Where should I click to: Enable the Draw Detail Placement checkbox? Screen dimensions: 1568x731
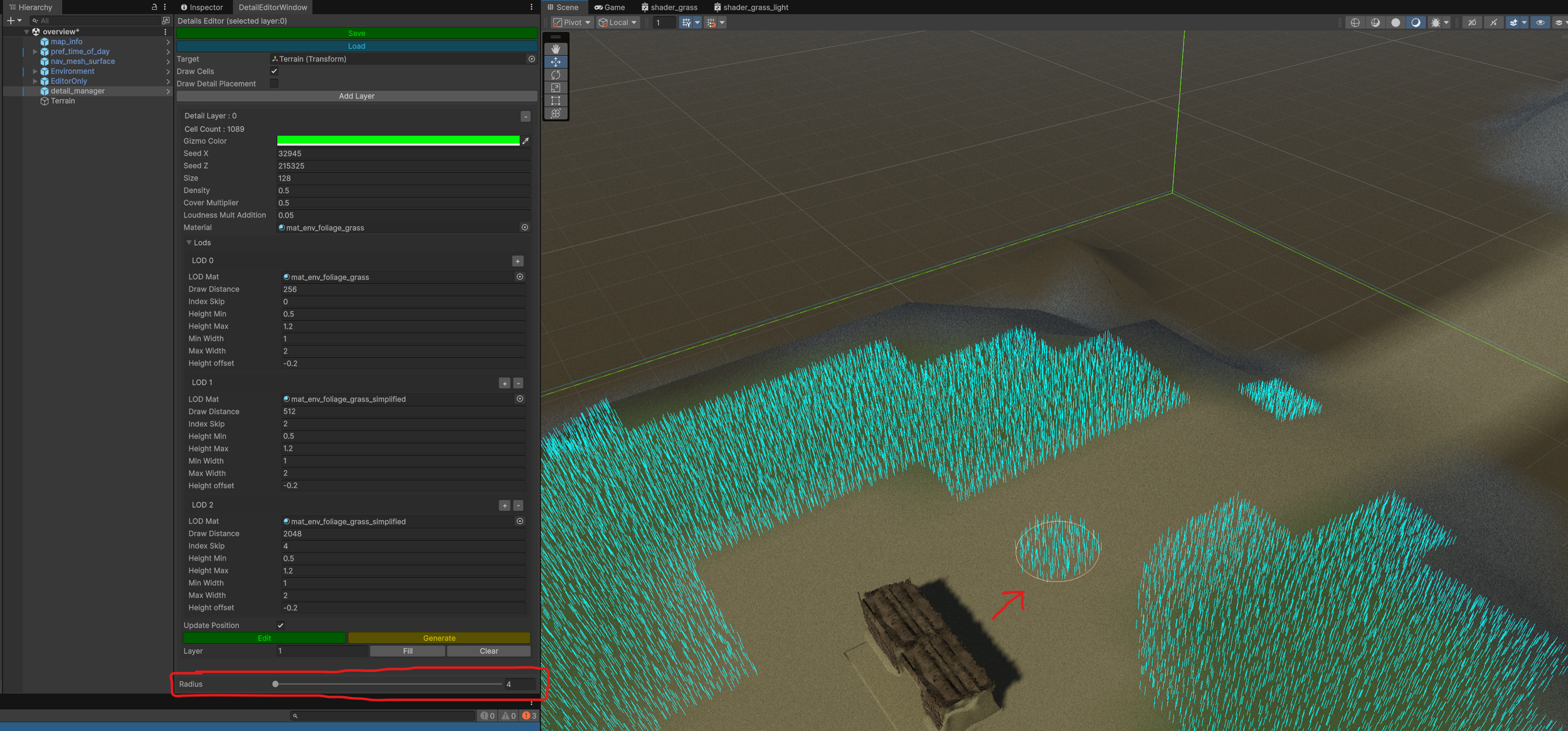[x=274, y=83]
